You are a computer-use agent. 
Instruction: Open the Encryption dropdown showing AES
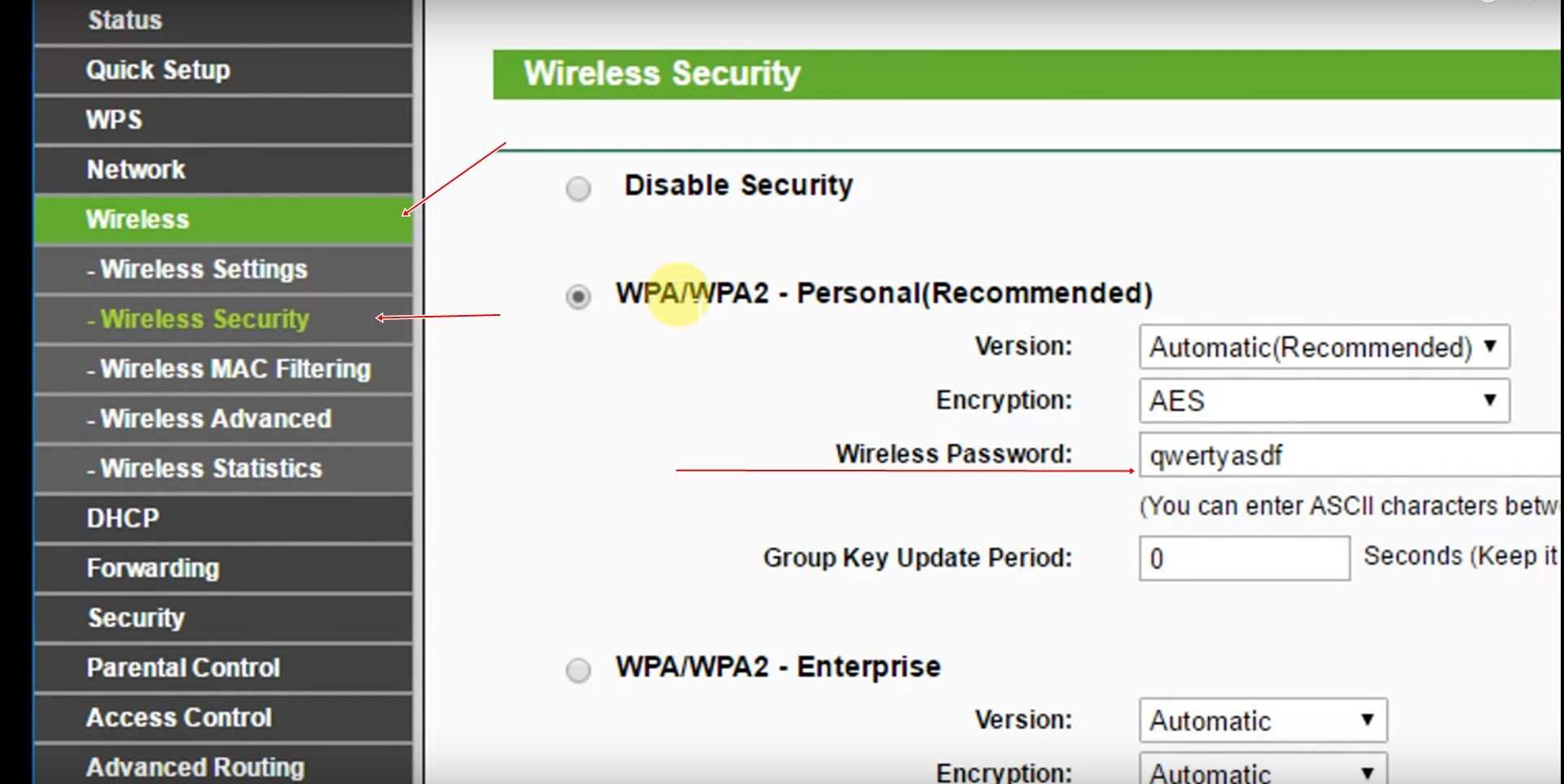[x=1323, y=401]
